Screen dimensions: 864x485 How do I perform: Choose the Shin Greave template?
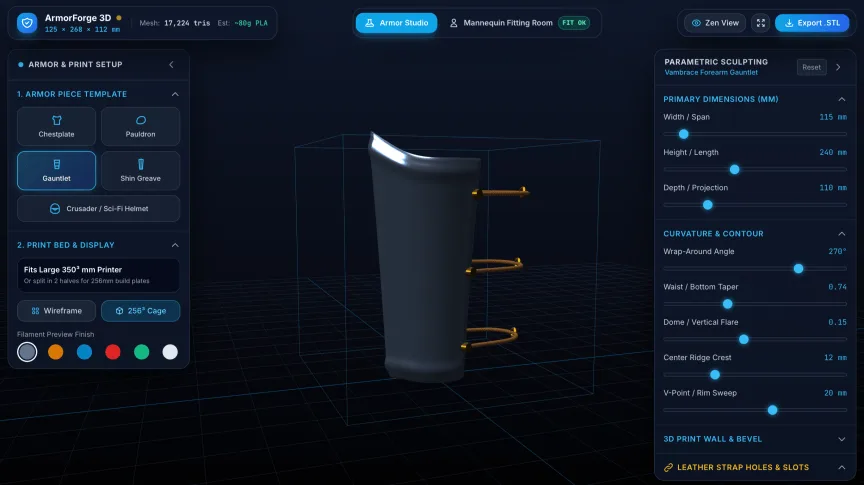click(x=141, y=170)
